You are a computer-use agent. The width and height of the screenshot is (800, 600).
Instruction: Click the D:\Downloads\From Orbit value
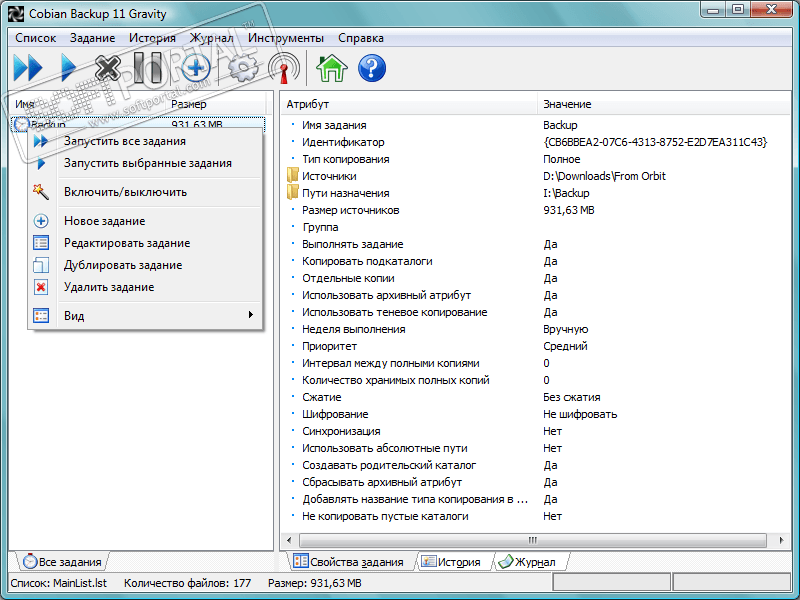604,176
